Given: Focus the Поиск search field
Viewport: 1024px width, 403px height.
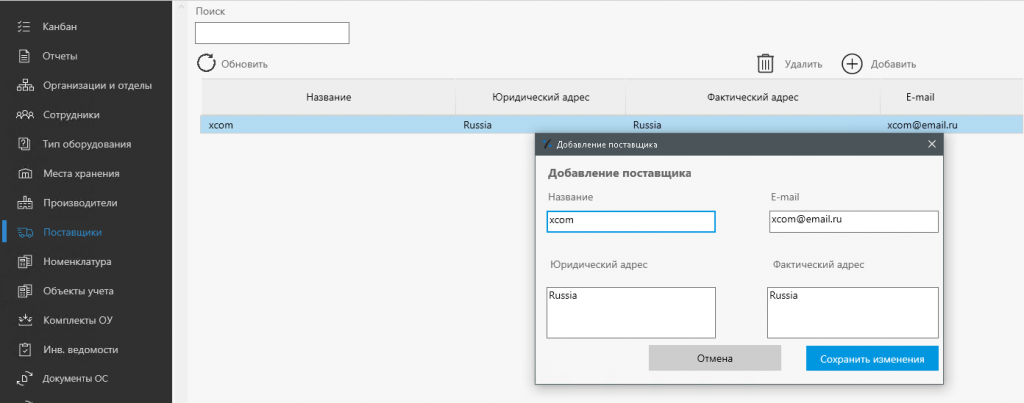Looking at the screenshot, I should point(272,33).
